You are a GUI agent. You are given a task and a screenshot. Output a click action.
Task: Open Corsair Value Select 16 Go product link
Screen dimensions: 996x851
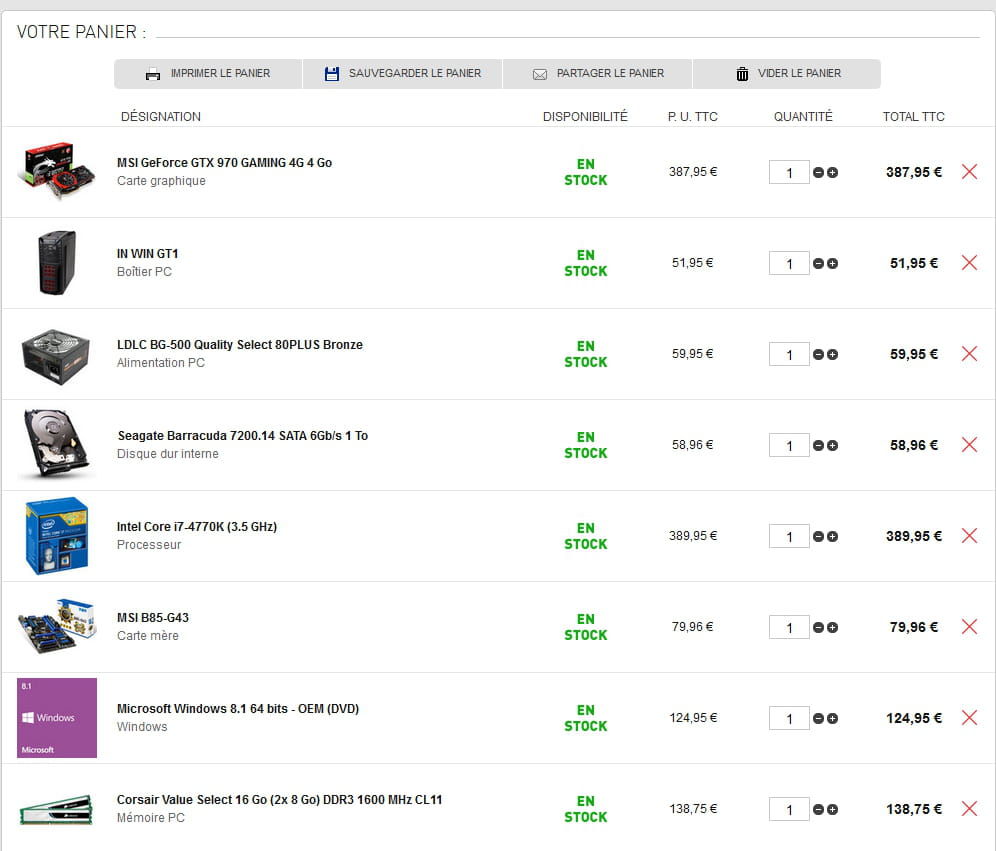[x=279, y=800]
